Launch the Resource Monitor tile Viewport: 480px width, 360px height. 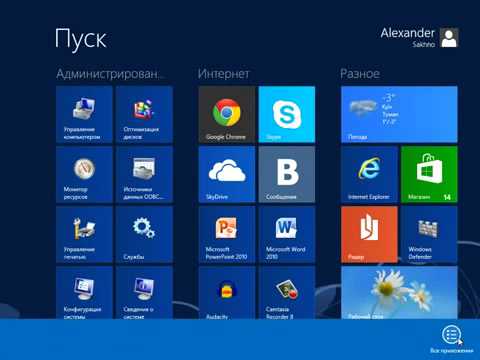pos(84,174)
